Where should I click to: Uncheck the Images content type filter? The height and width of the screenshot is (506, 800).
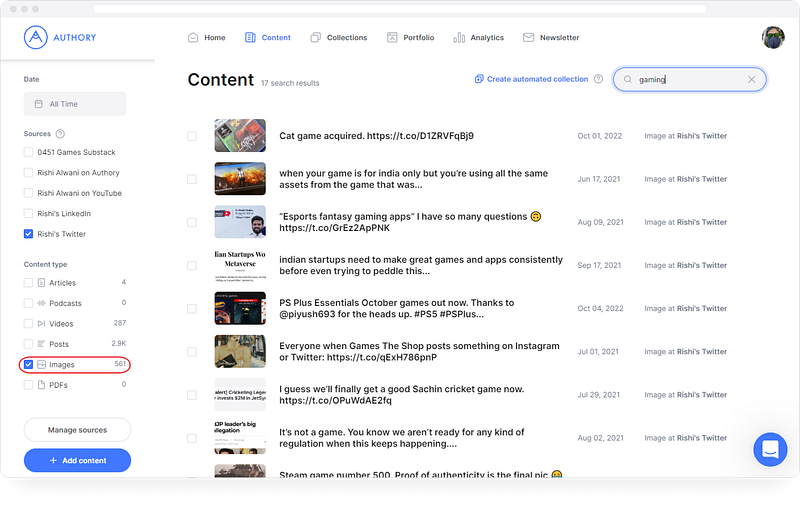click(x=29, y=364)
